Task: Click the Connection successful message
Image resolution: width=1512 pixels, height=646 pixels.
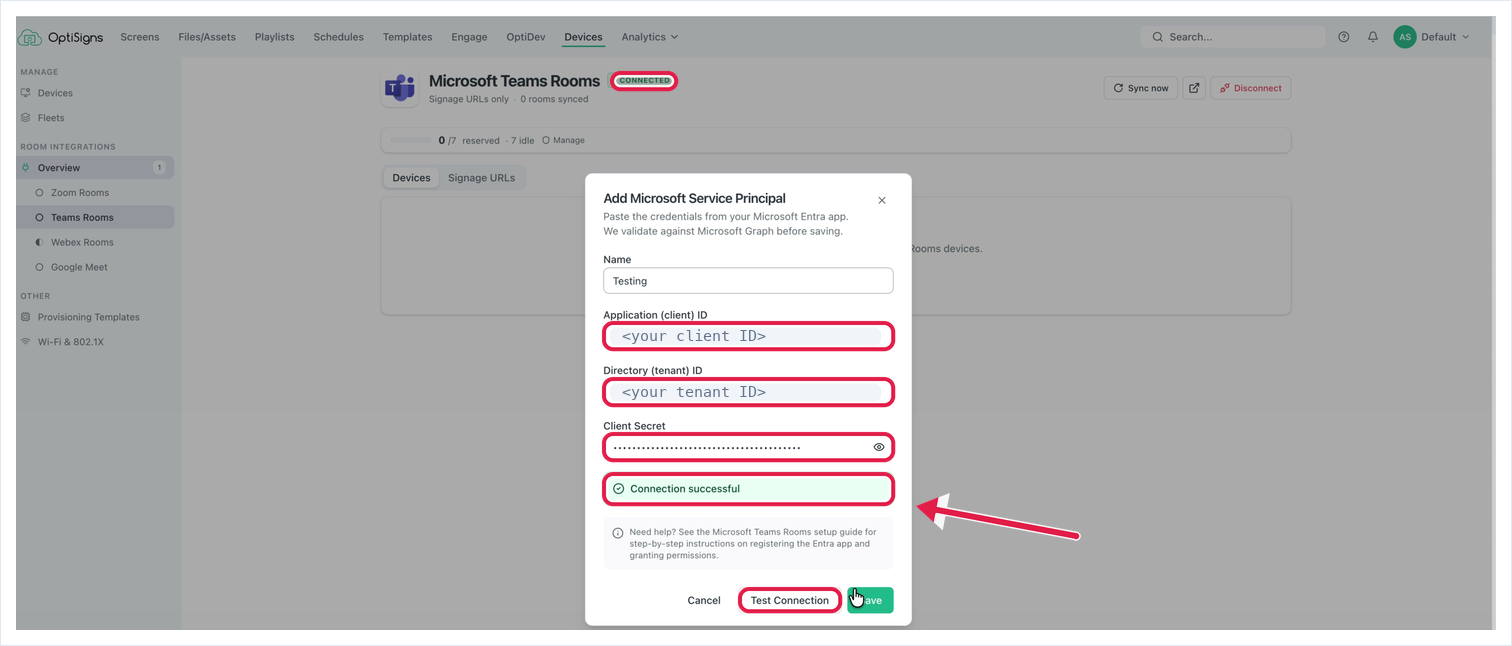Action: [x=748, y=489]
